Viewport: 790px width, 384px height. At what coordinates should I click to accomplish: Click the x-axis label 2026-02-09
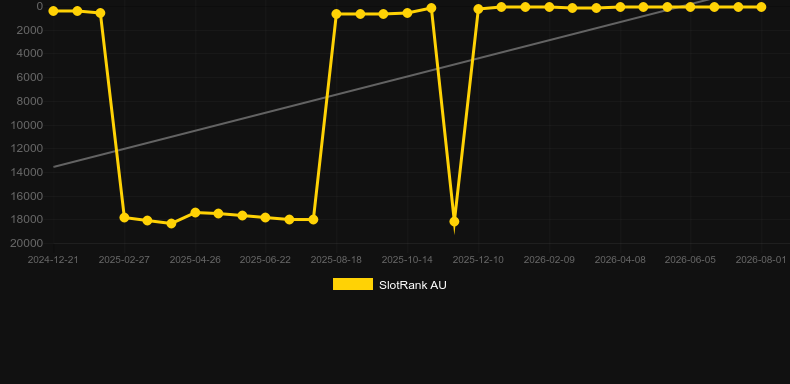pos(549,260)
